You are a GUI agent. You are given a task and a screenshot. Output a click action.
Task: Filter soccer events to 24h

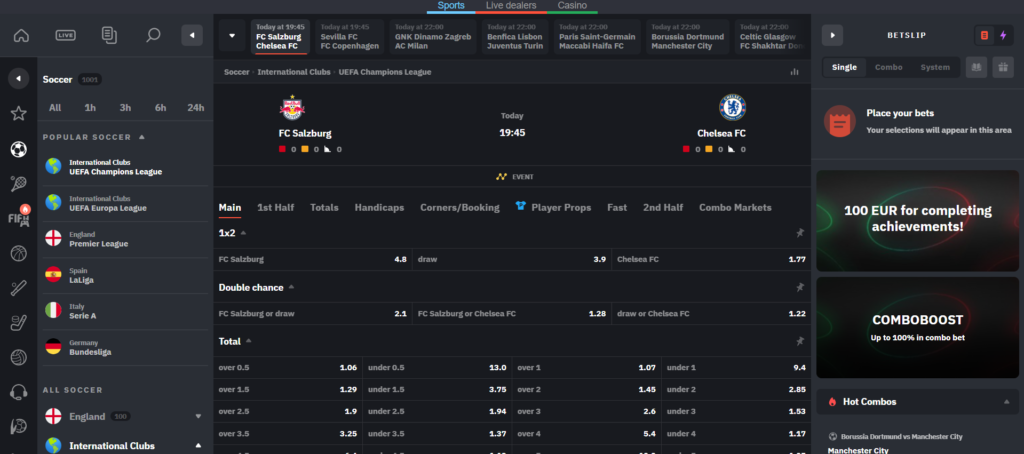(195, 108)
